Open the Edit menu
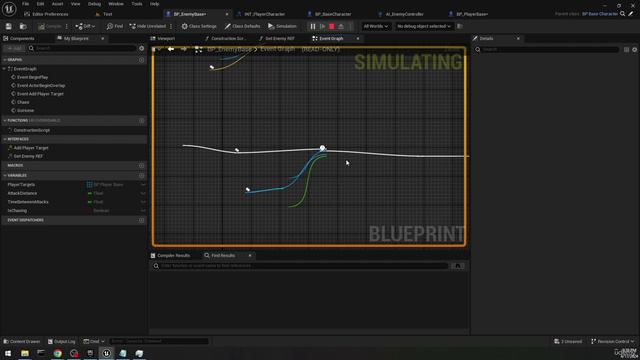The width and height of the screenshot is (640, 360). [40, 4]
